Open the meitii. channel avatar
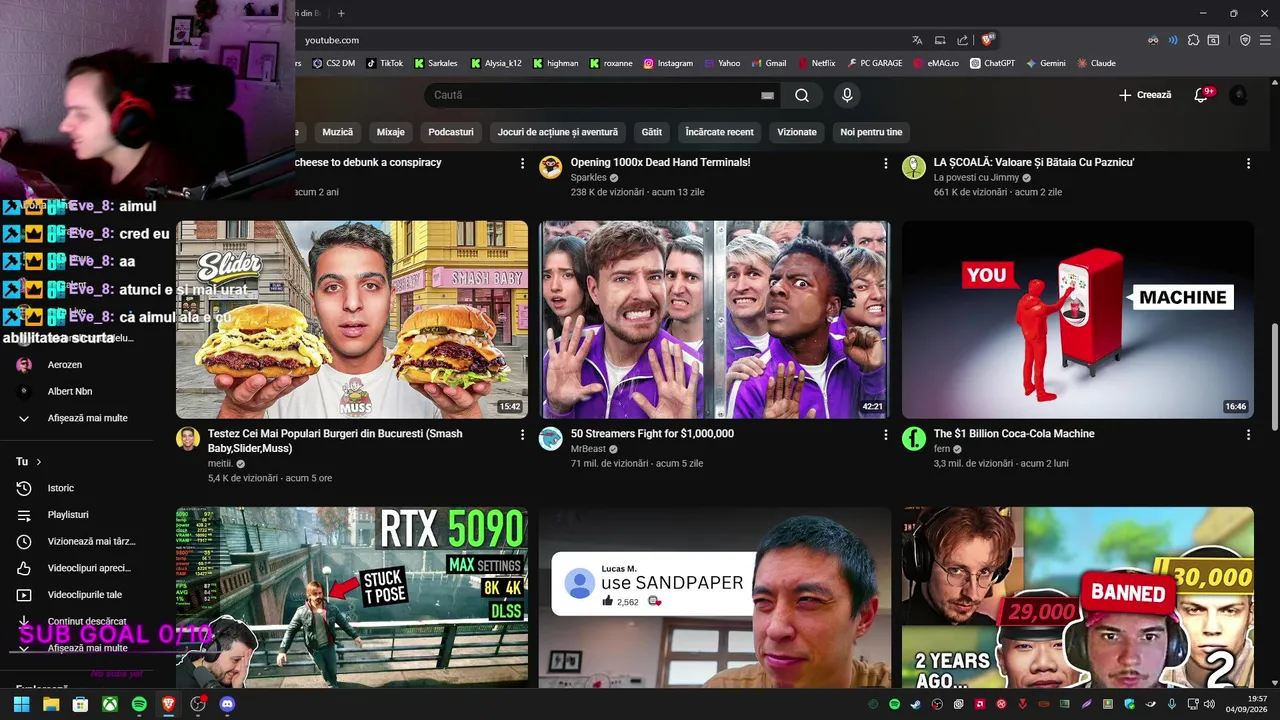1280x720 pixels. point(188,439)
